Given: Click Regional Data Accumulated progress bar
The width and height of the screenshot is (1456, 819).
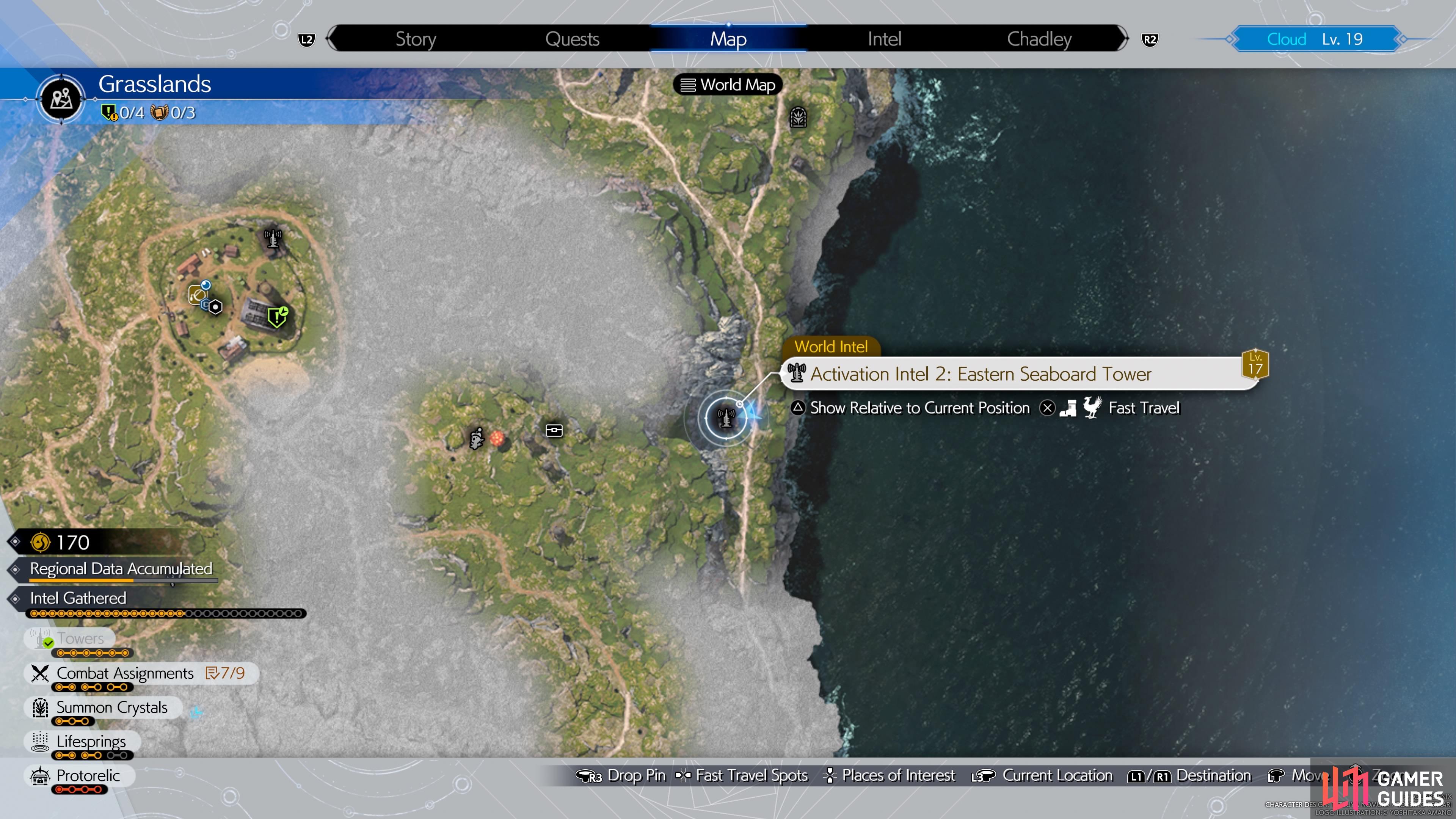Looking at the screenshot, I should 123,580.
